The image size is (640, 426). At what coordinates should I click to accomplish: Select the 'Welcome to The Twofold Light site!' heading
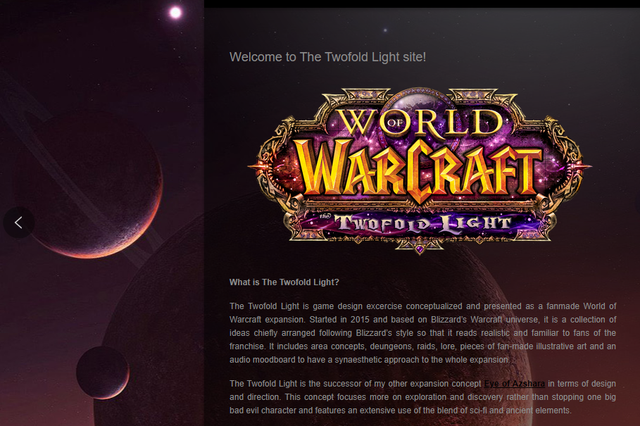coord(328,57)
